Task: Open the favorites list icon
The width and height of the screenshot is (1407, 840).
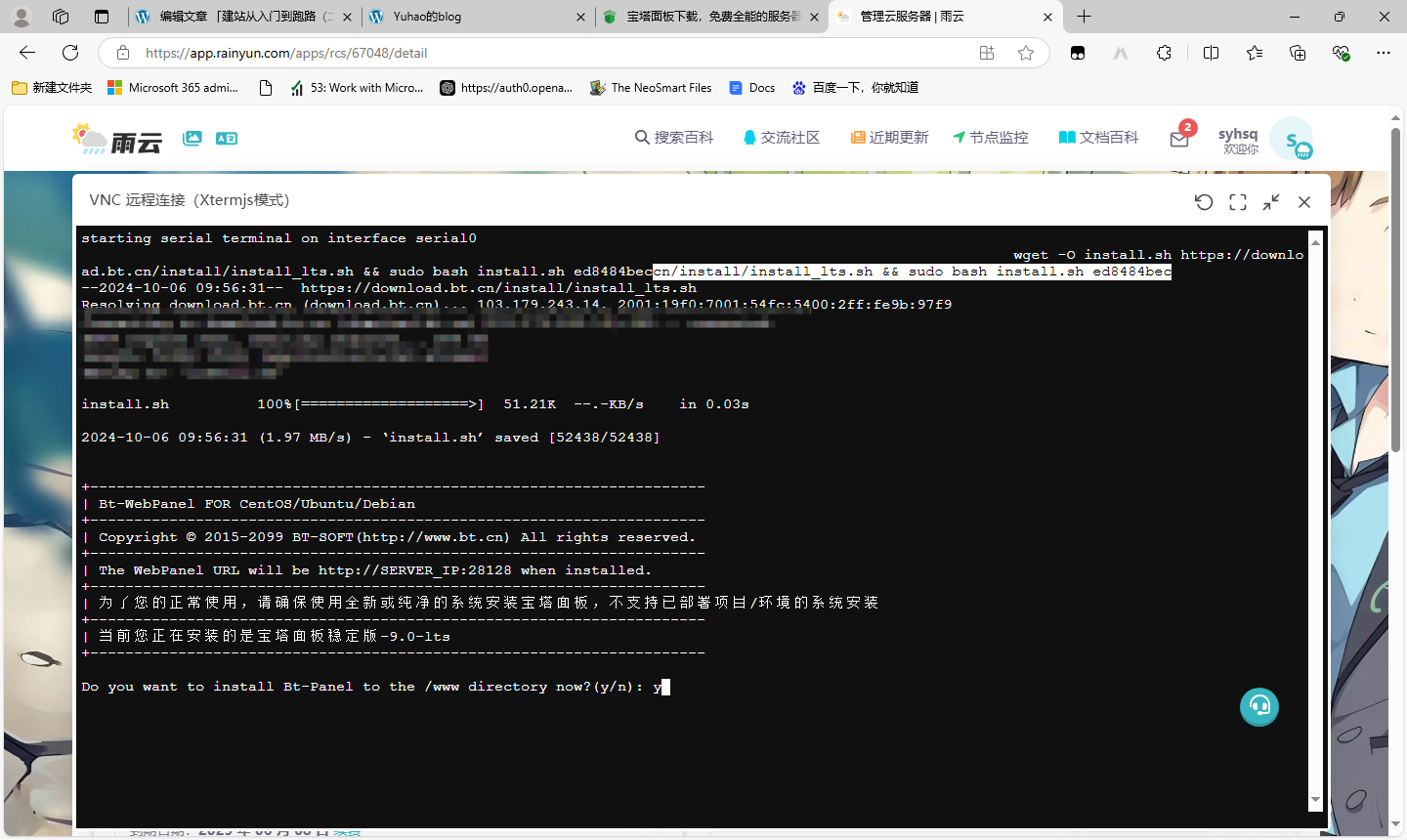Action: (x=1255, y=53)
